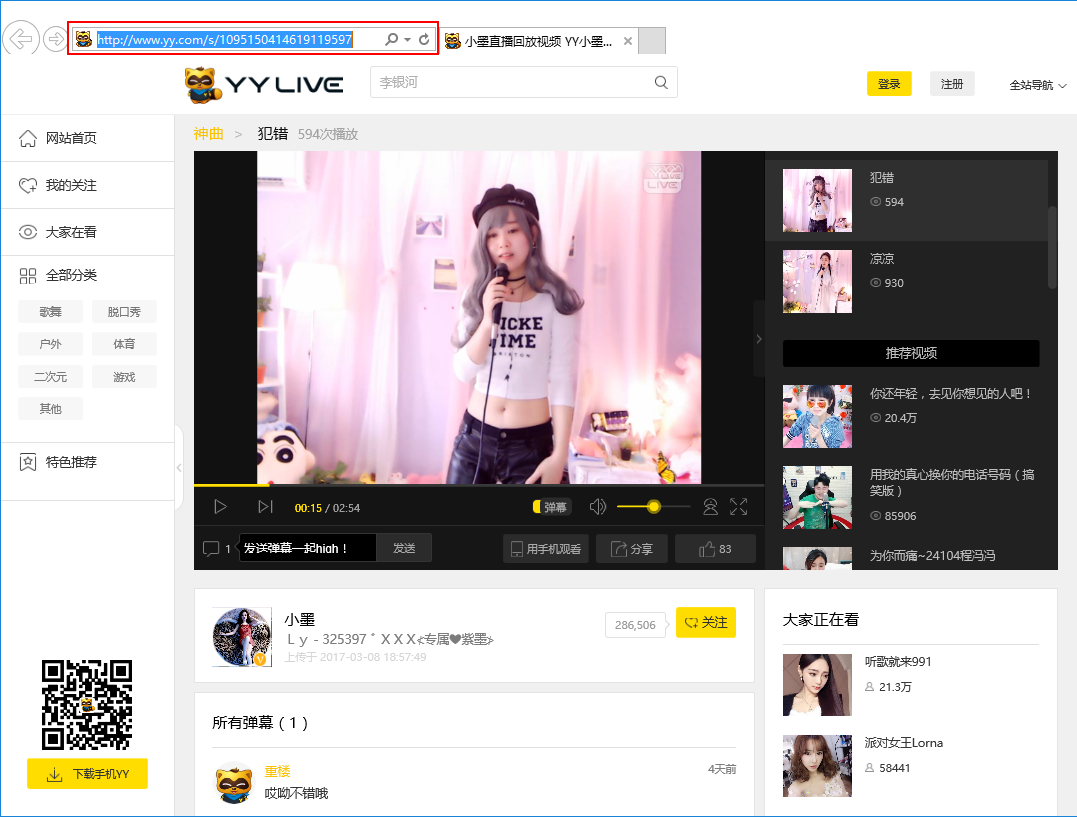Click the 分享 share button
The width and height of the screenshot is (1077, 817).
coord(632,549)
